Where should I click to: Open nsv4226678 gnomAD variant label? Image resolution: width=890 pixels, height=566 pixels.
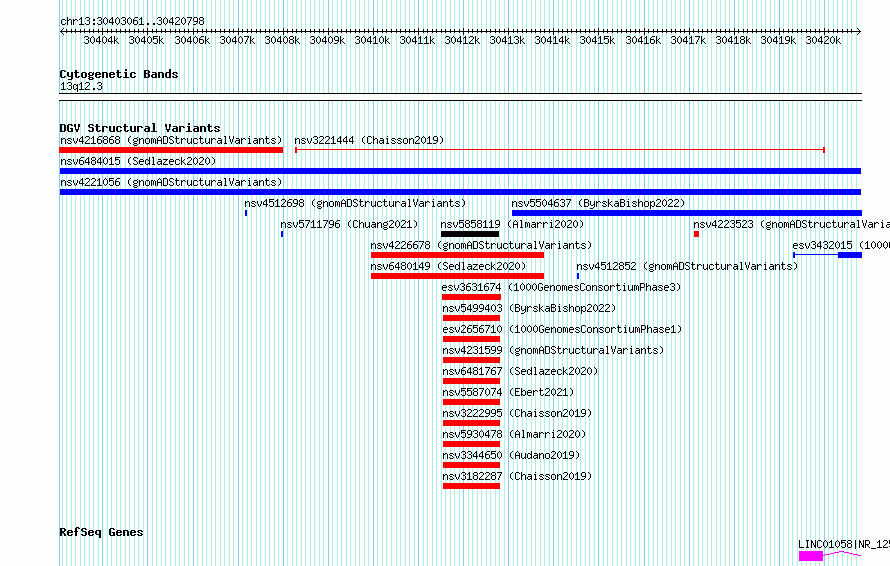pyautogui.click(x=481, y=245)
